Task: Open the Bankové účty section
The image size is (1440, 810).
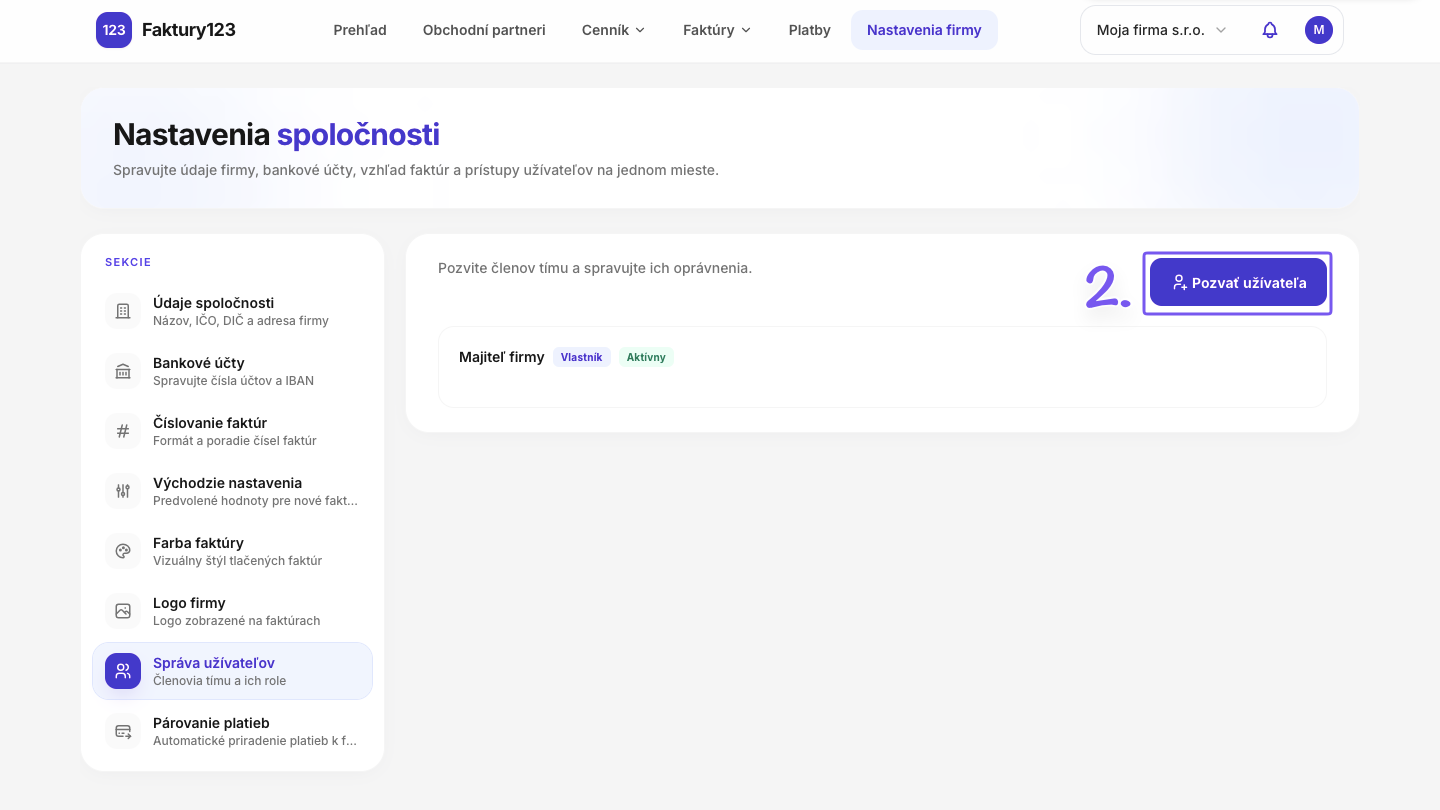Action: click(232, 371)
